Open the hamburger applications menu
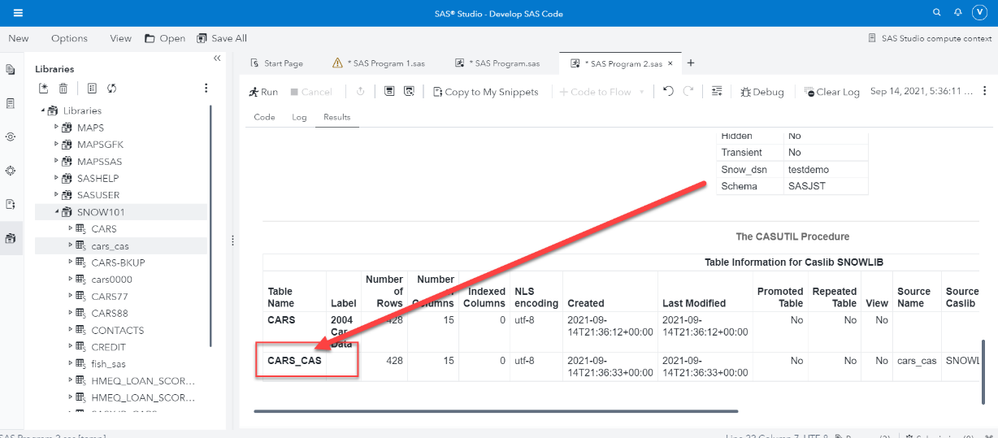Screen dimensions: 998x438 pos(19,12)
